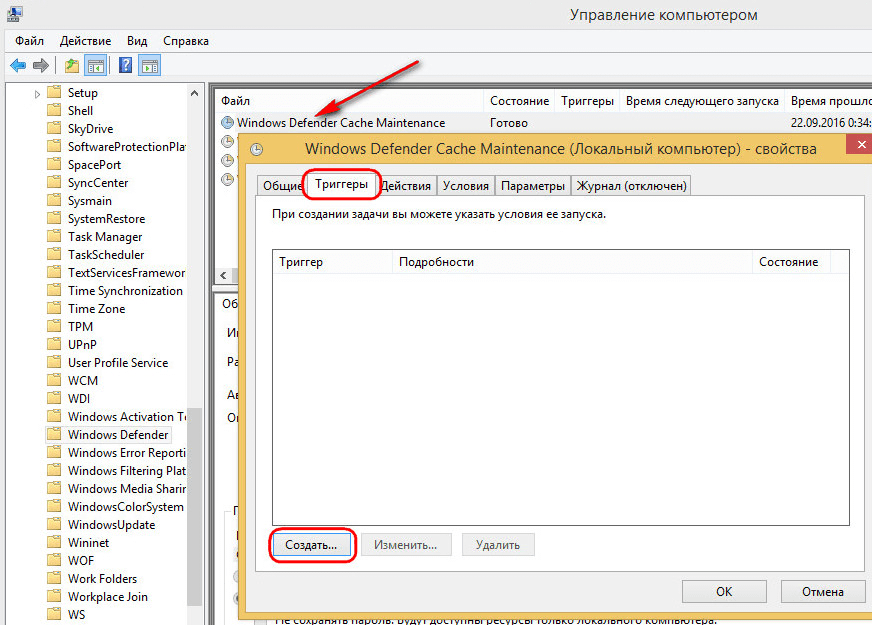Select the Windows Defender folder in tree
This screenshot has width=872, height=625.
118,435
